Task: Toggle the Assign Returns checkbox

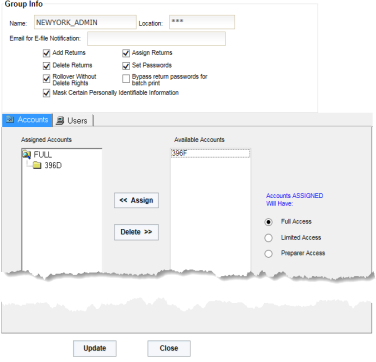Action: pyautogui.click(x=126, y=53)
